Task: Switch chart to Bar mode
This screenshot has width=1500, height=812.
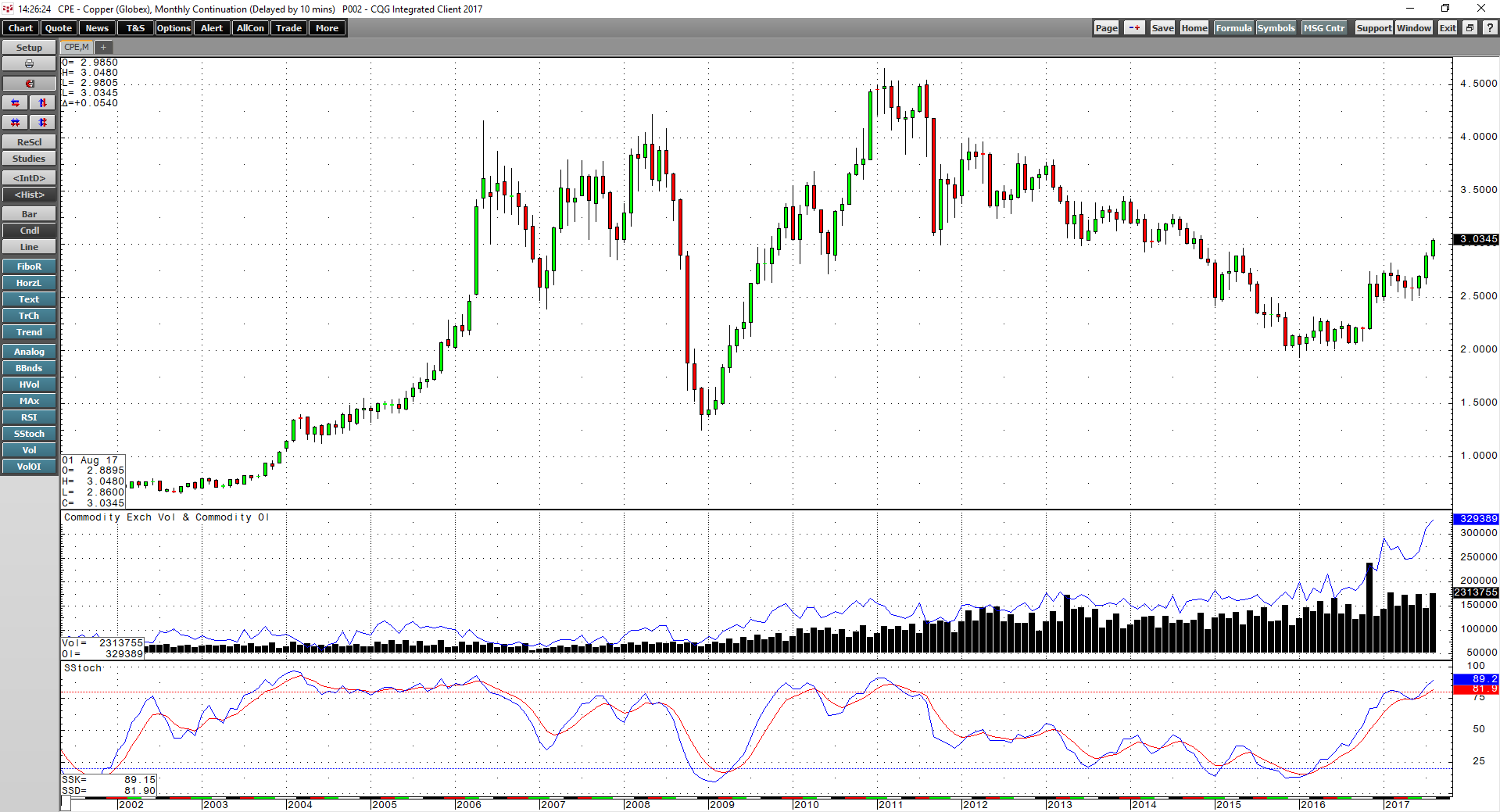Action: click(29, 213)
